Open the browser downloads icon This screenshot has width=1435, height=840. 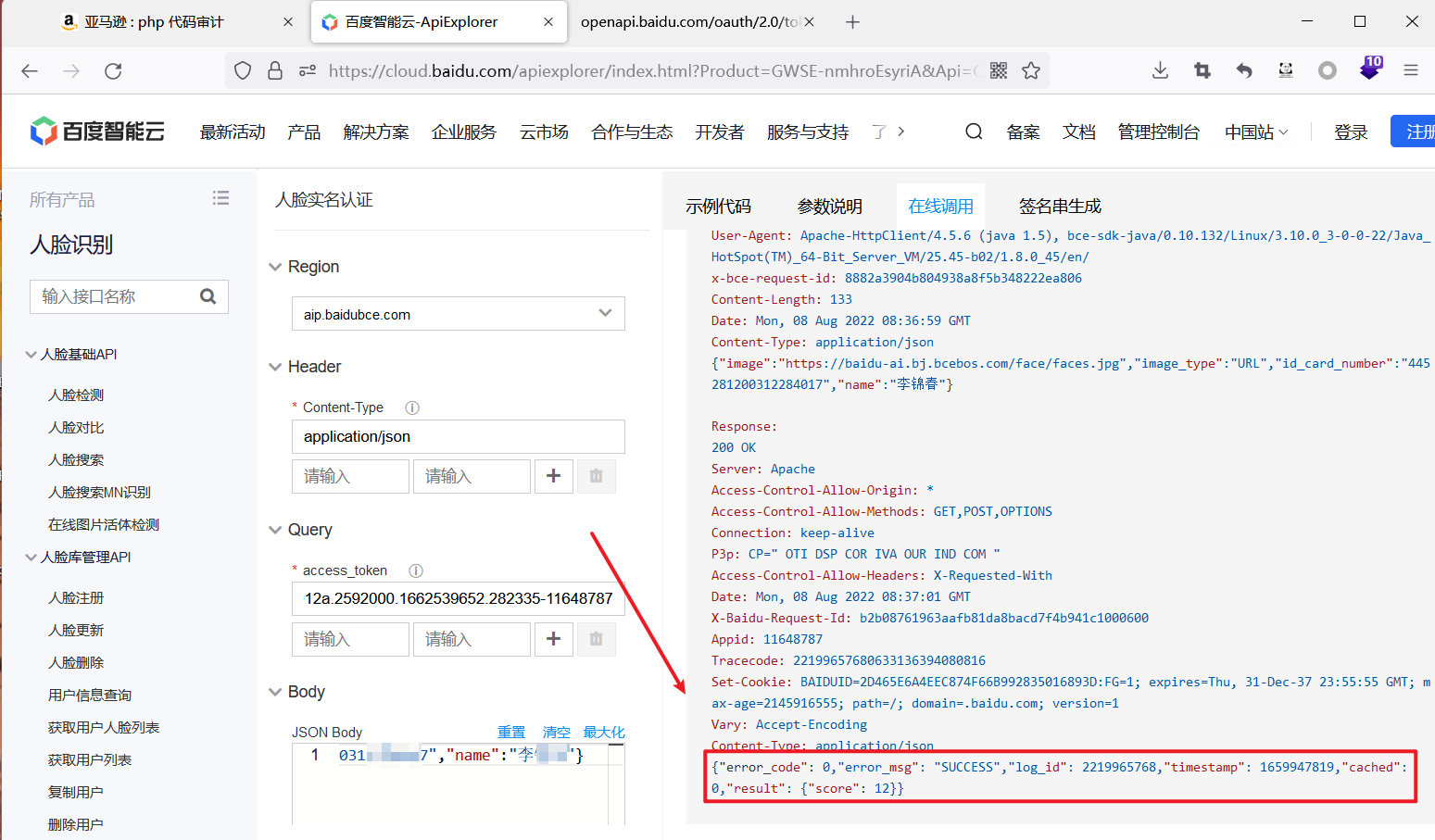(1160, 71)
